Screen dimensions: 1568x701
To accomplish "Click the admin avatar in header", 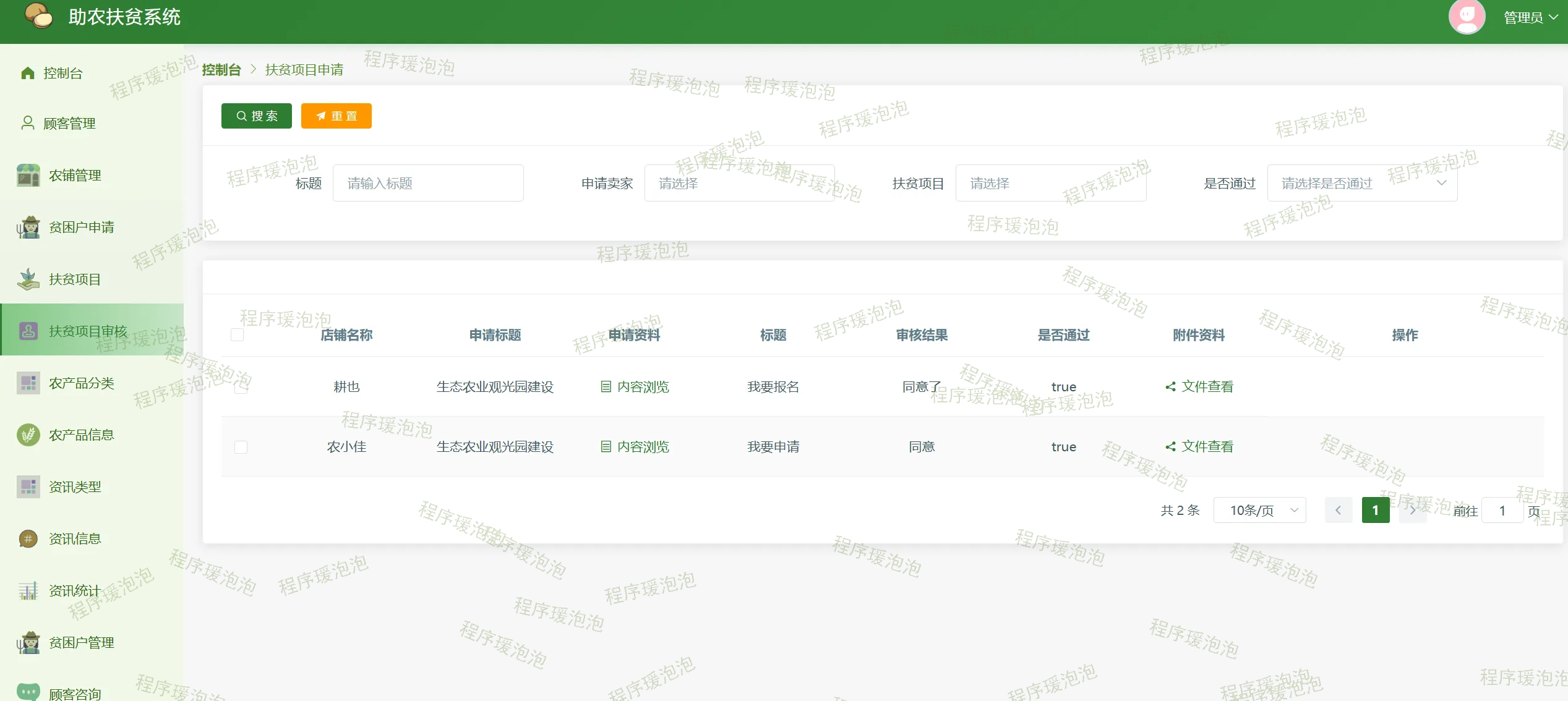I will click(x=1467, y=17).
